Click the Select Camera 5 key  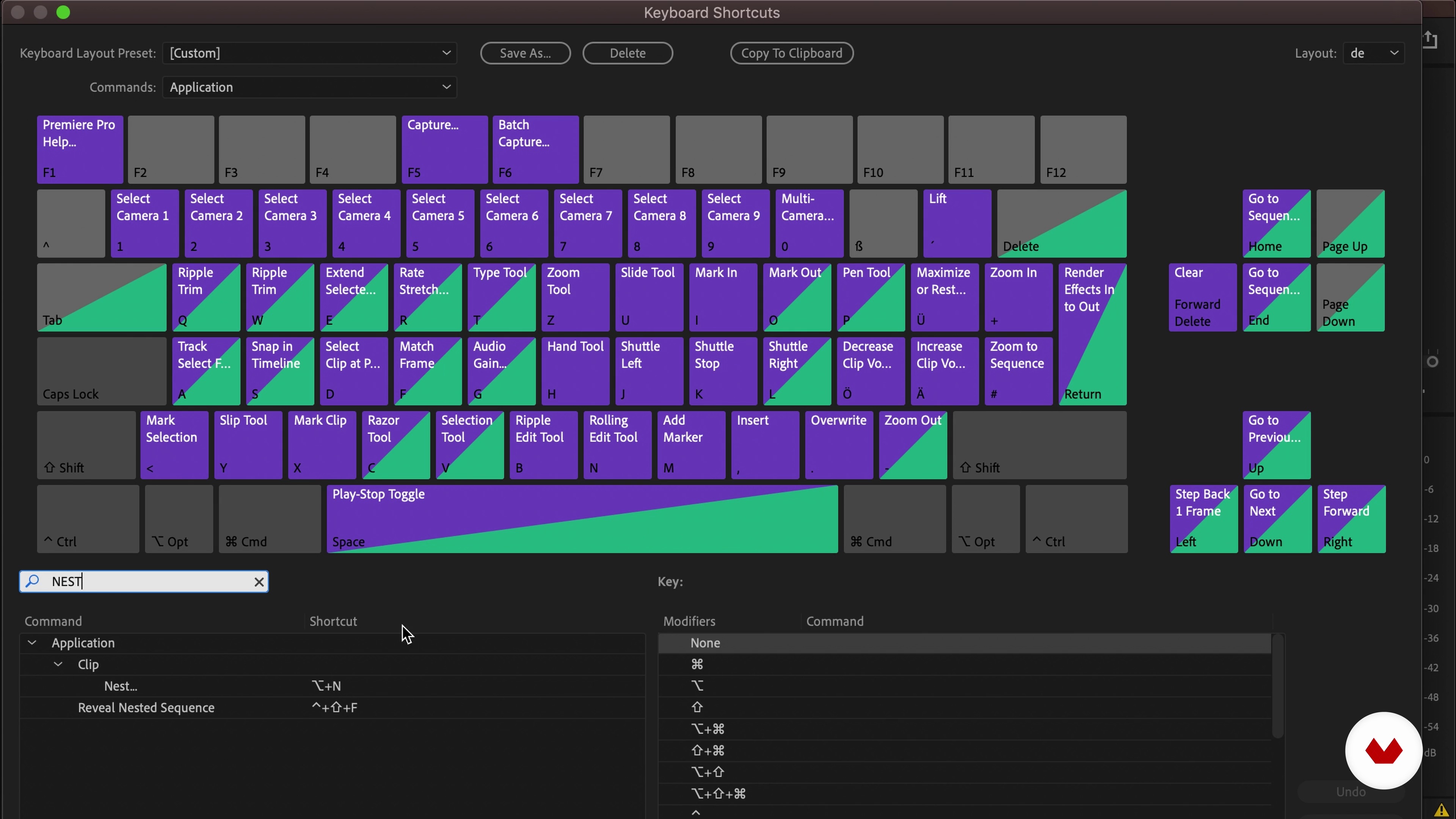click(x=440, y=223)
